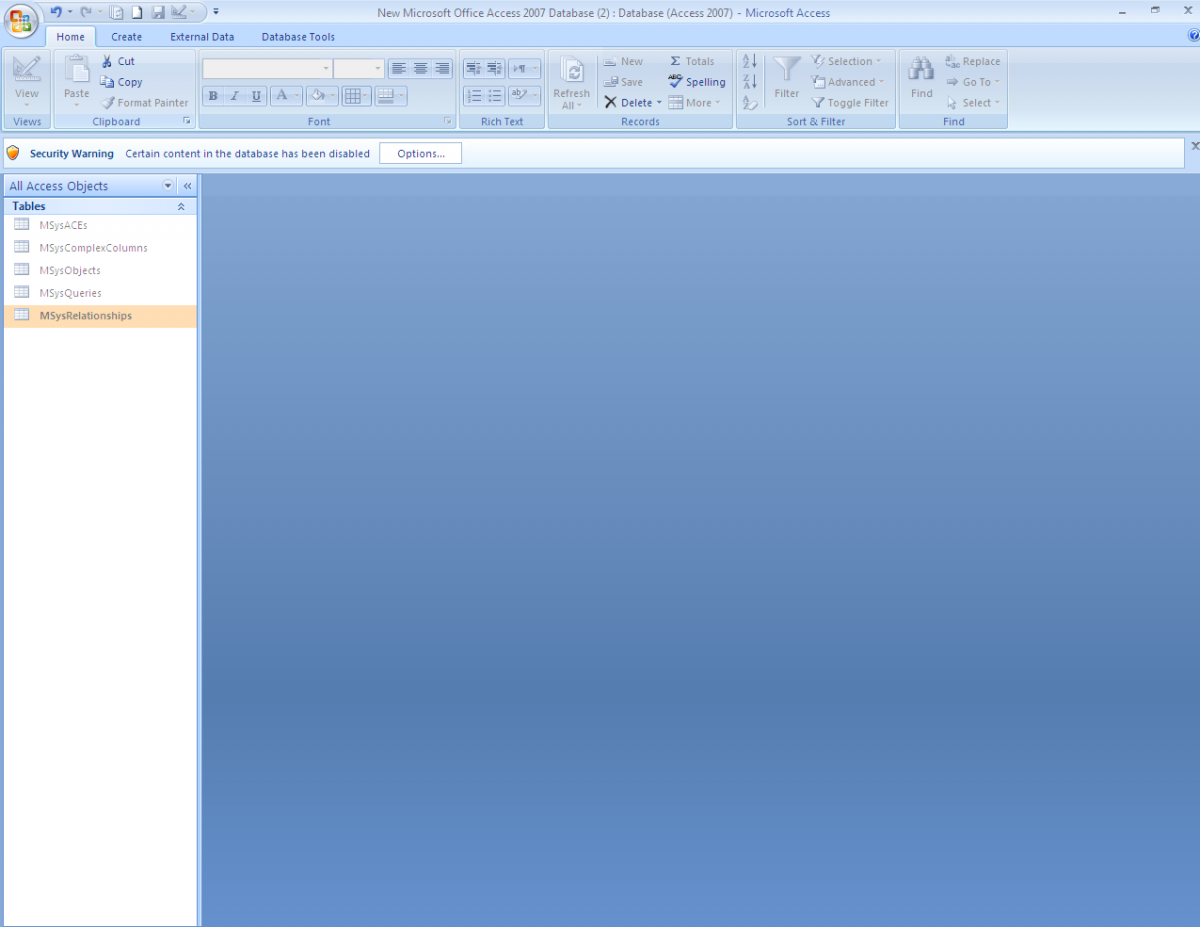Toggle bulleted list formatting
The height and width of the screenshot is (927, 1200).
495,96
